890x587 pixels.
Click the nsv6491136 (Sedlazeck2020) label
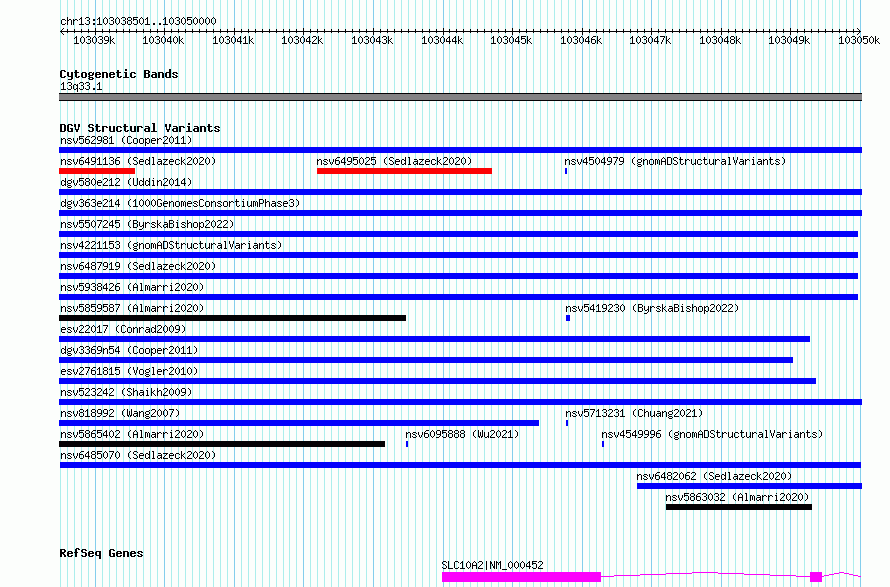(x=138, y=161)
